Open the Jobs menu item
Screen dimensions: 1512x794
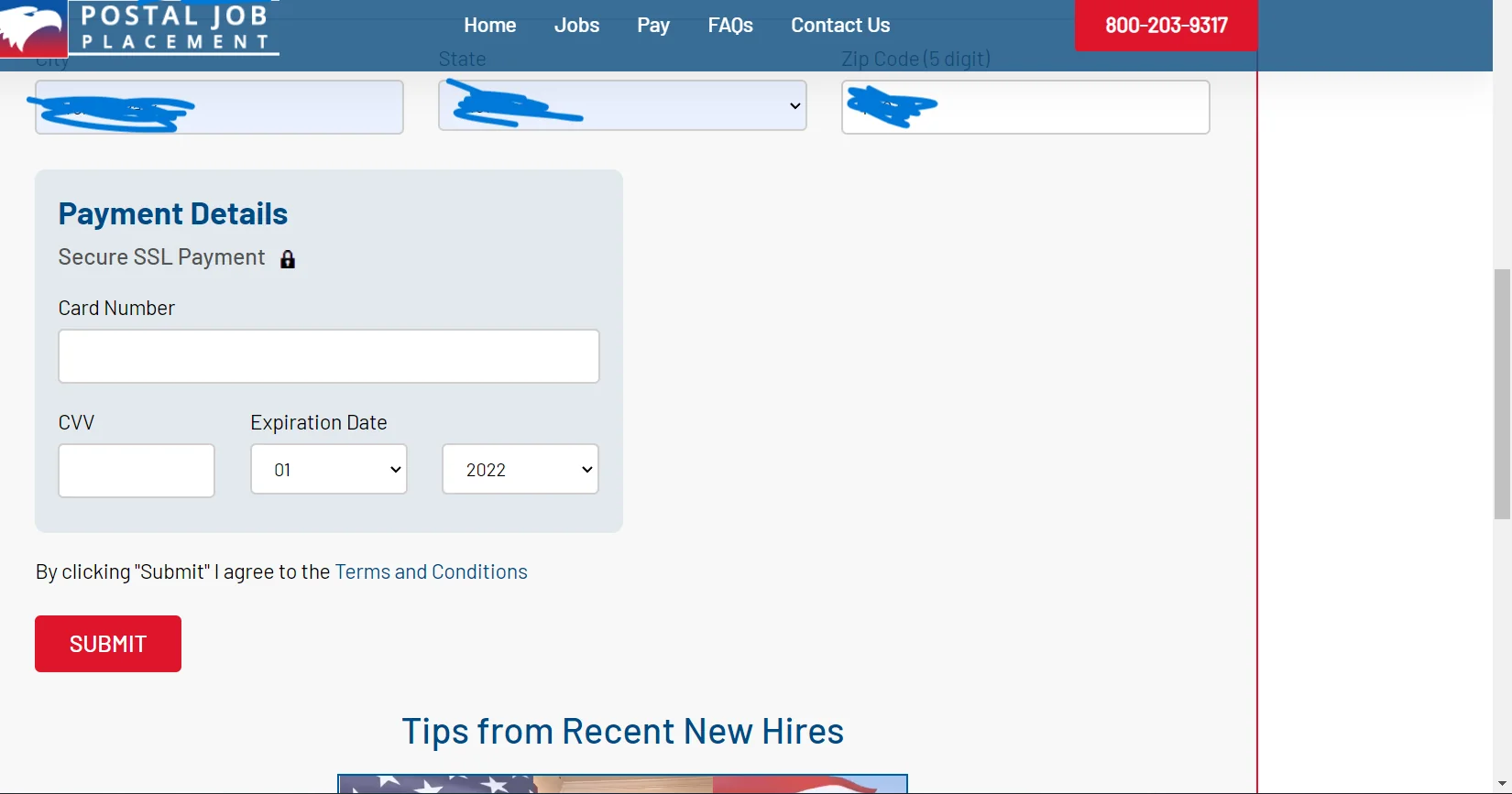click(576, 26)
